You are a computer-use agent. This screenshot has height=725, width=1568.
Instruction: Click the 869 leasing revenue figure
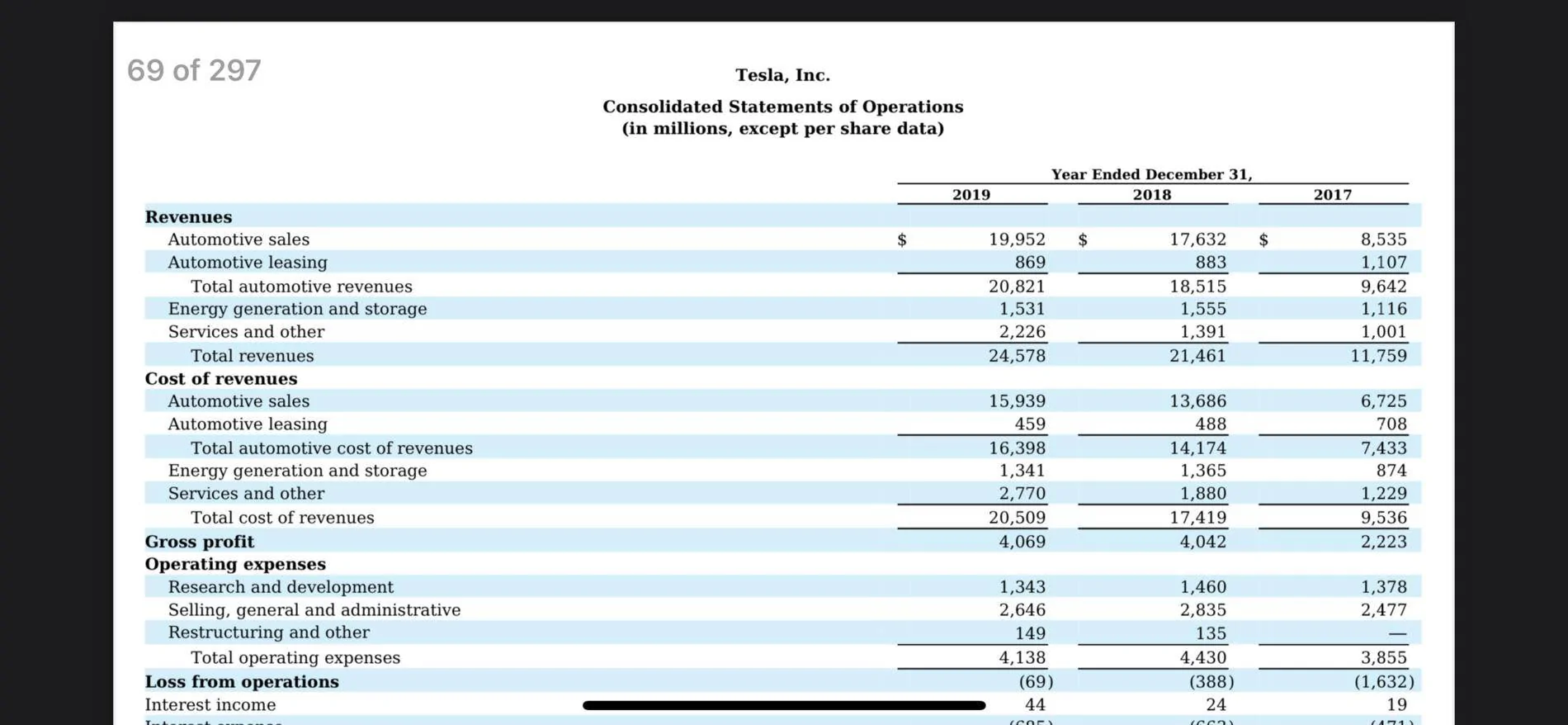click(1030, 263)
